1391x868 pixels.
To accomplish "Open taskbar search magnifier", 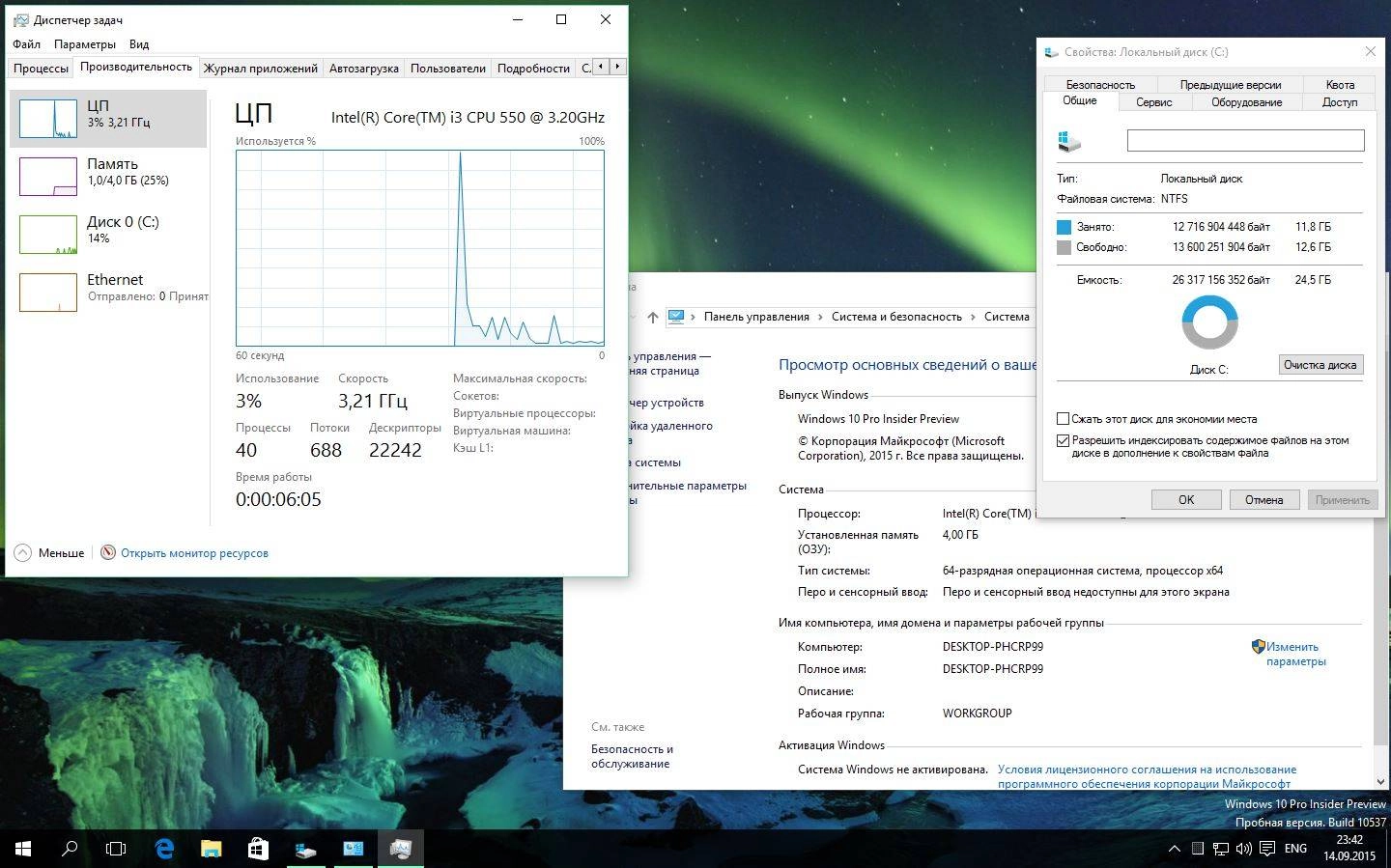I will pyautogui.click(x=70, y=849).
